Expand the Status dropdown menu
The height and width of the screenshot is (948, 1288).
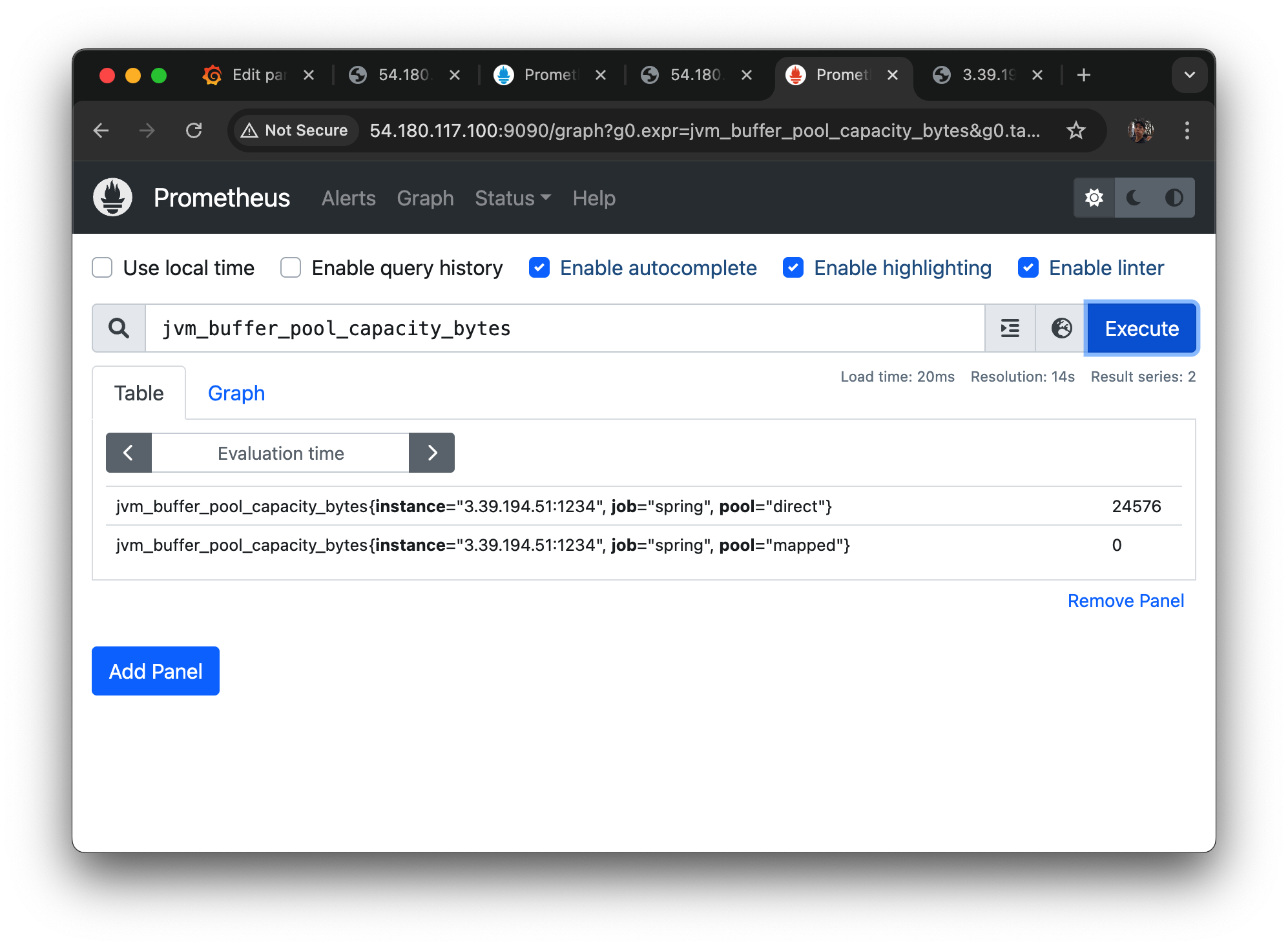click(x=512, y=198)
